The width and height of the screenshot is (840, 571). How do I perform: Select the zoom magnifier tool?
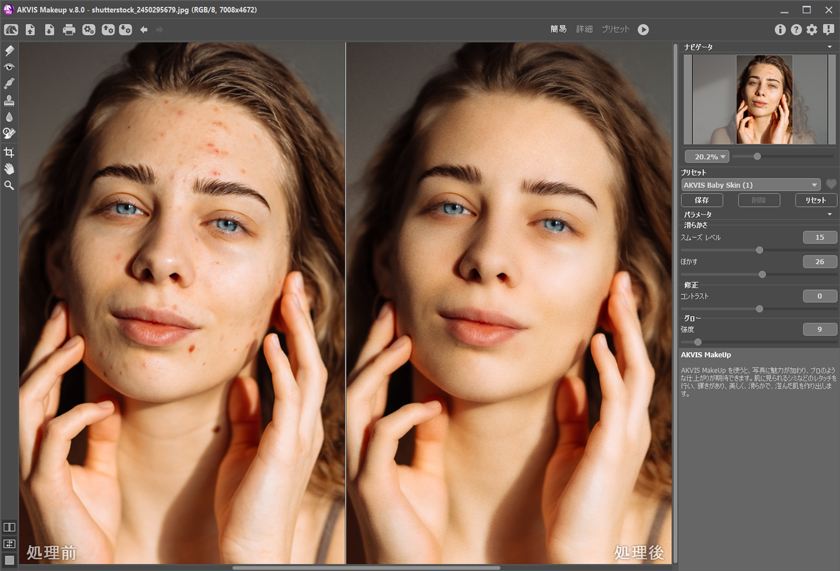tap(9, 185)
